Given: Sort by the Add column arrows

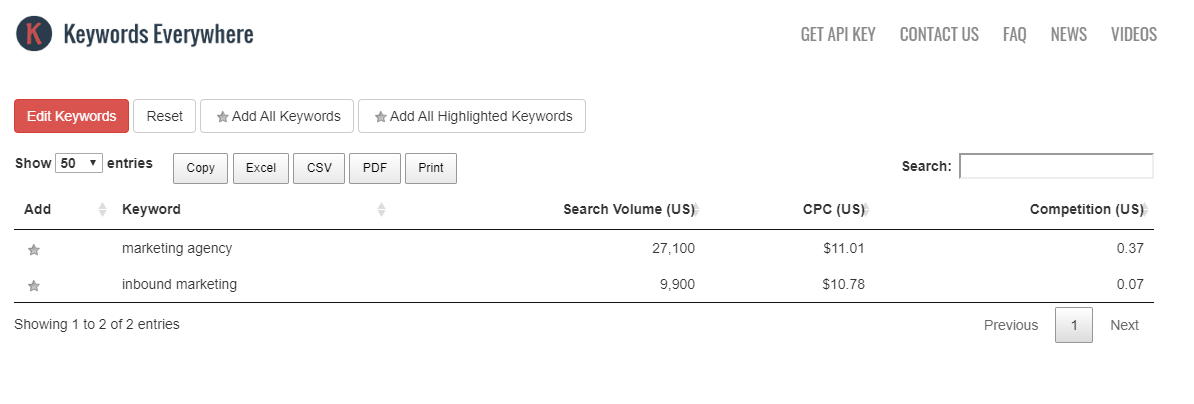Looking at the screenshot, I should click(102, 210).
